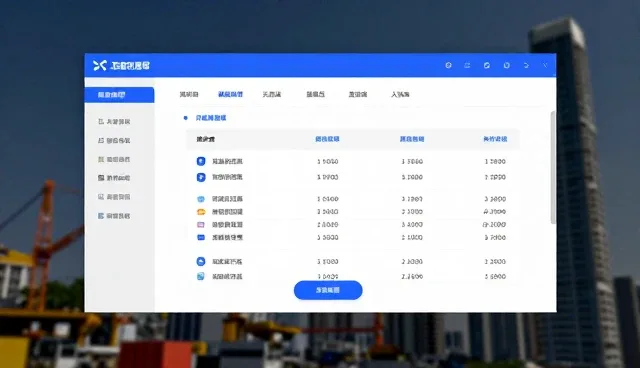The height and width of the screenshot is (368, 640).
Task: Click the vertical scrollbar thumb of the content panel
Action: point(553,167)
